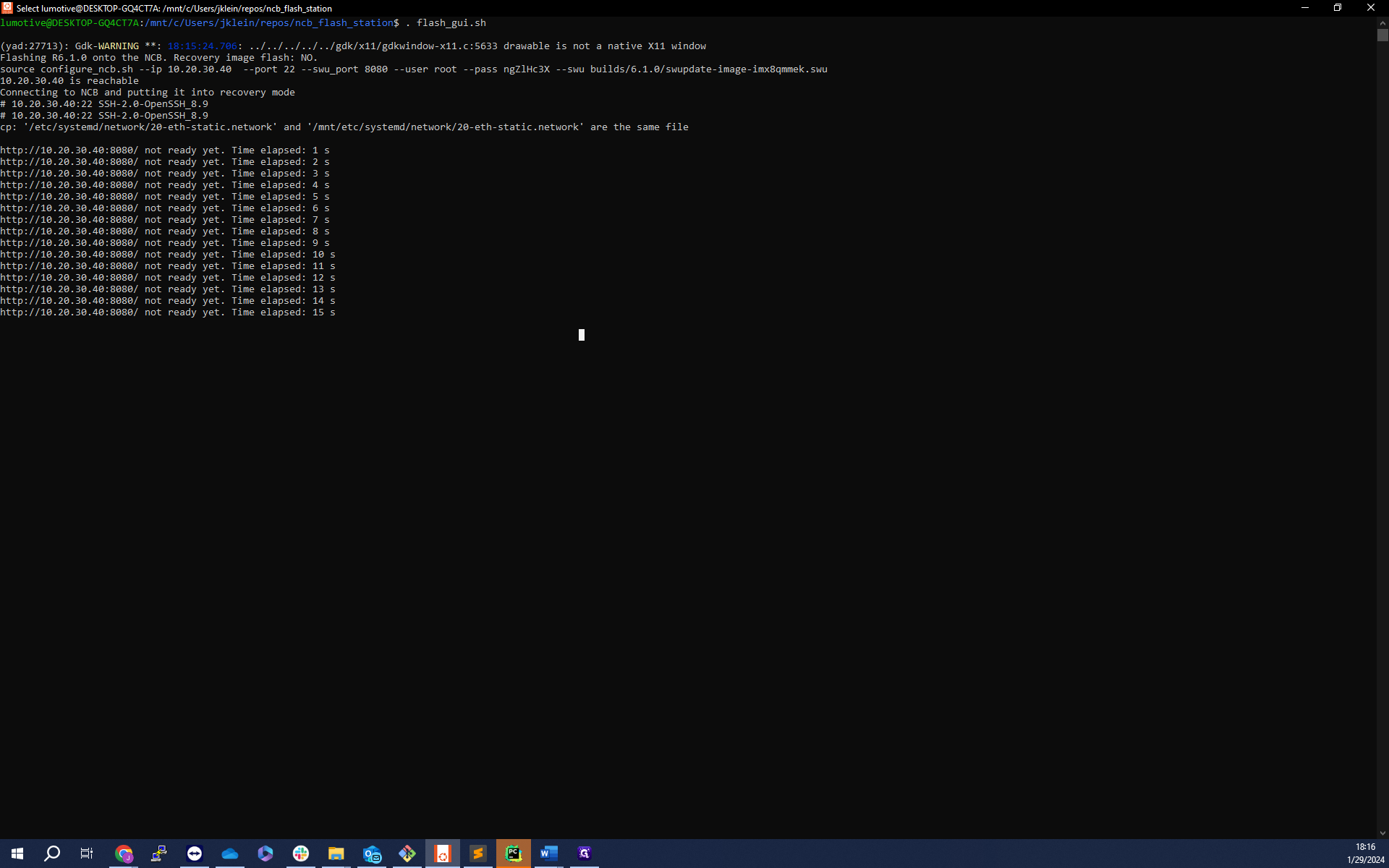Open Task View in taskbar
The height and width of the screenshot is (868, 1389).
click(x=87, y=854)
